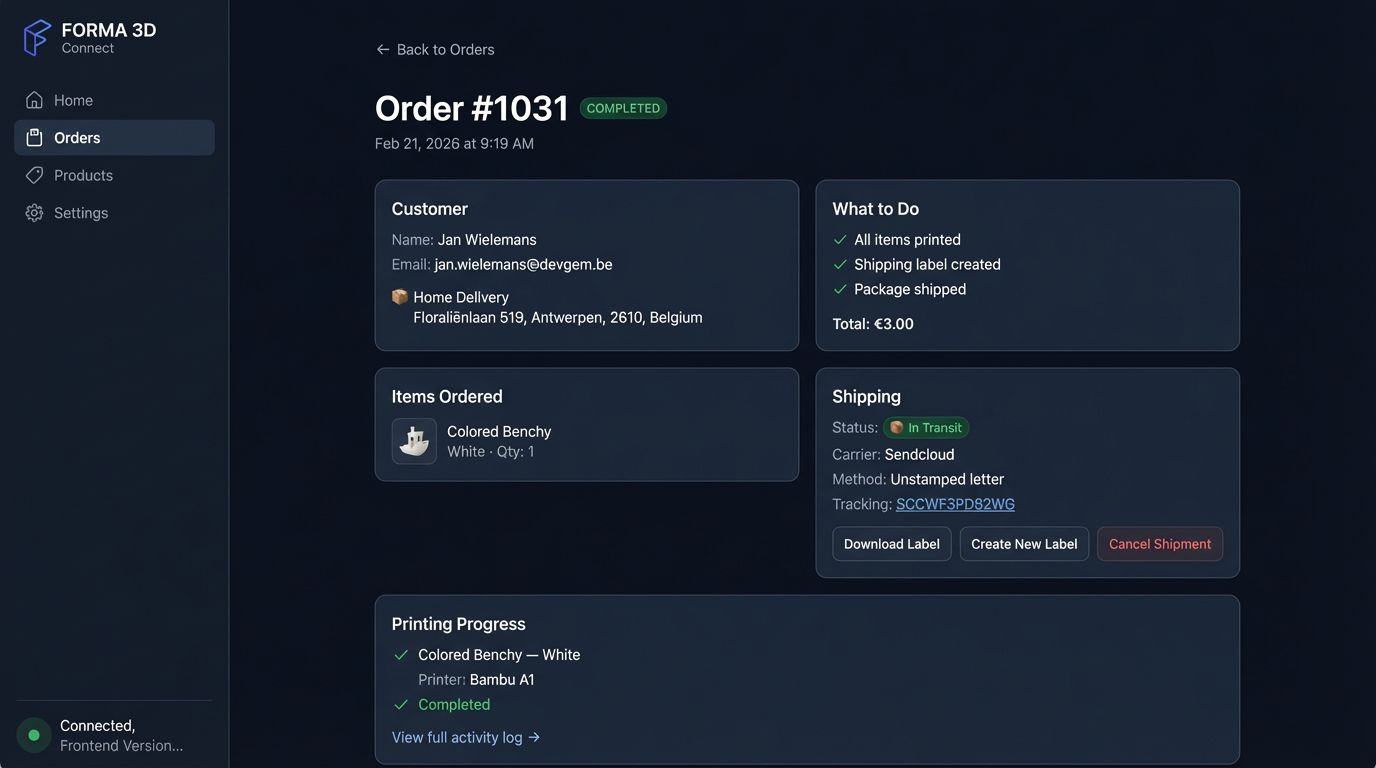Viewport: 1376px width, 768px height.
Task: Click the Orders clipboard icon
Action: 33,137
